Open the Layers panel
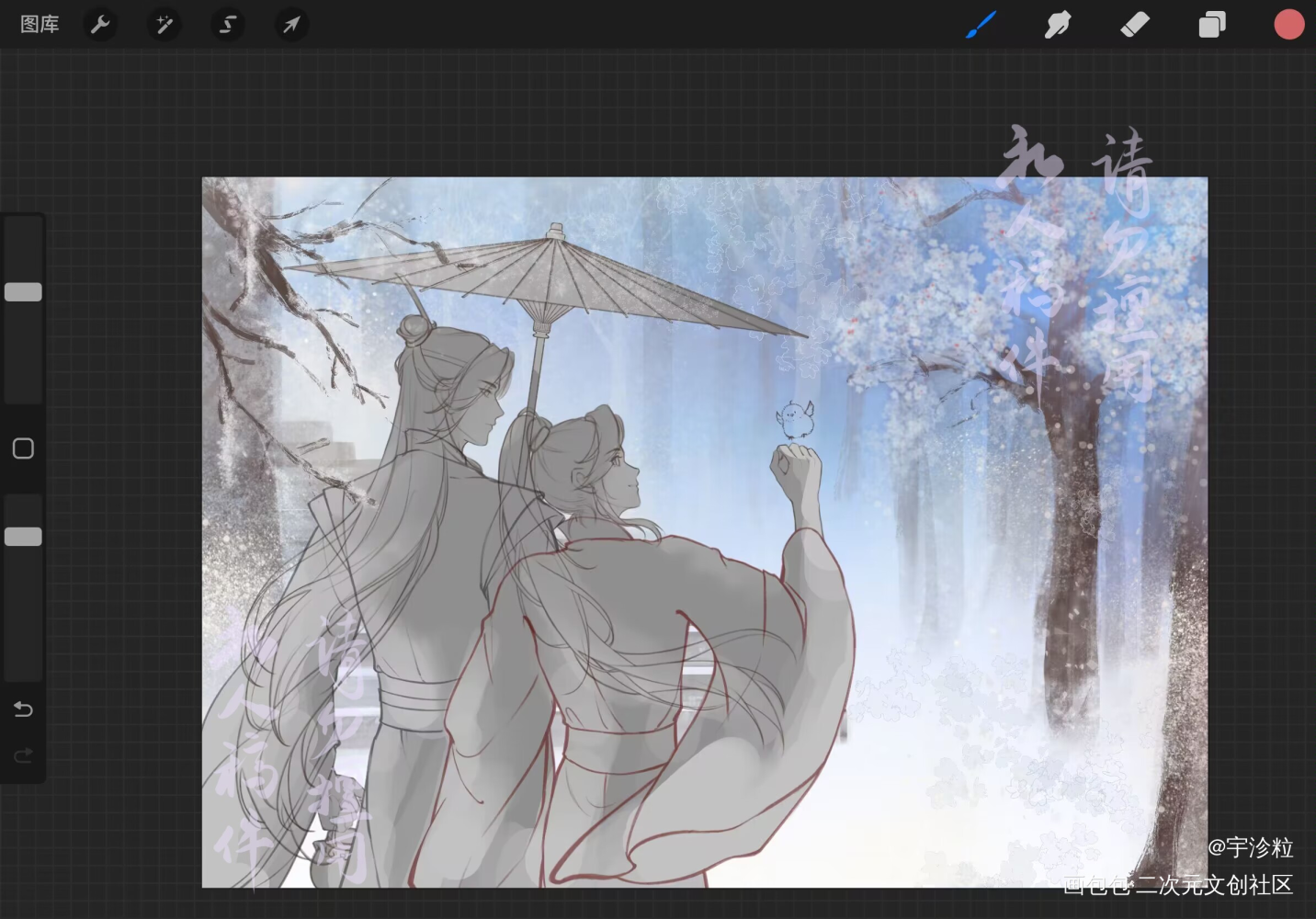Viewport: 1316px width, 919px height. tap(1212, 25)
